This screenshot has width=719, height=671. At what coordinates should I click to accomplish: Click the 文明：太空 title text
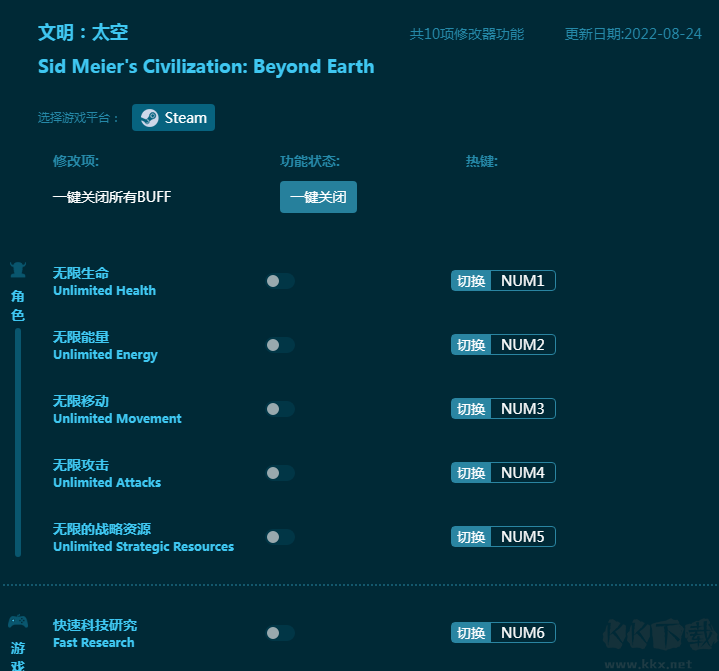(x=83, y=33)
